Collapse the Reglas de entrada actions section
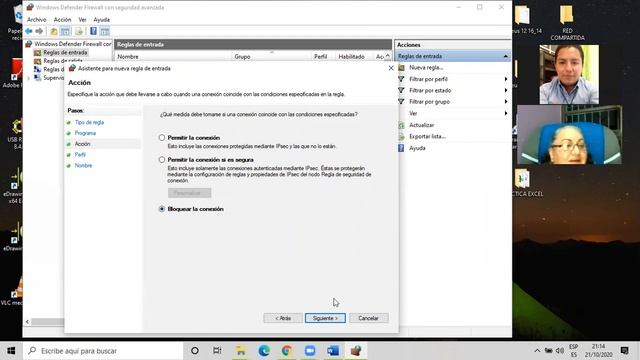The width and height of the screenshot is (640, 360). point(506,56)
